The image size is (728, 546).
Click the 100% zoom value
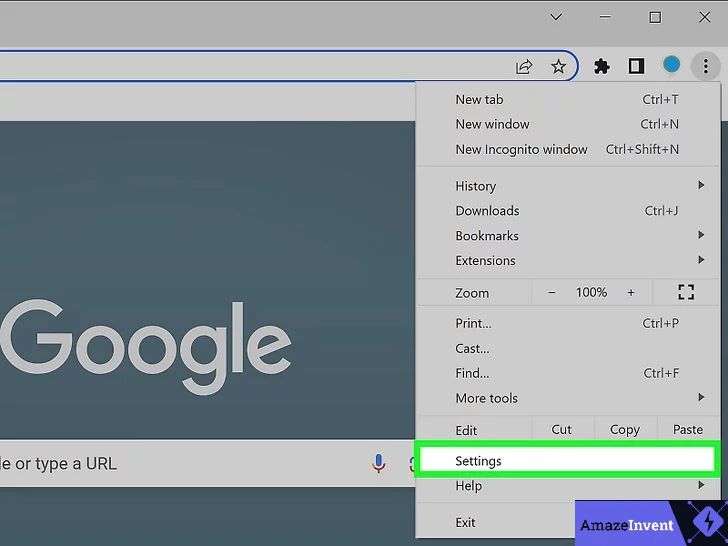591,292
